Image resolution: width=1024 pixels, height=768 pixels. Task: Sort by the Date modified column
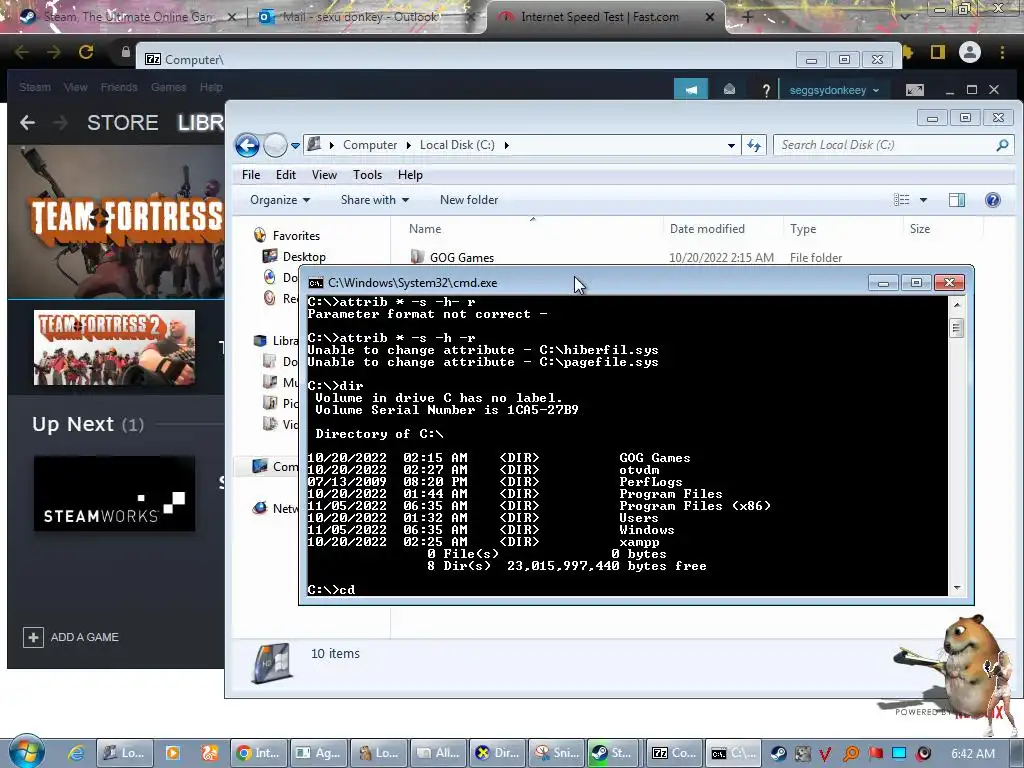pos(707,229)
